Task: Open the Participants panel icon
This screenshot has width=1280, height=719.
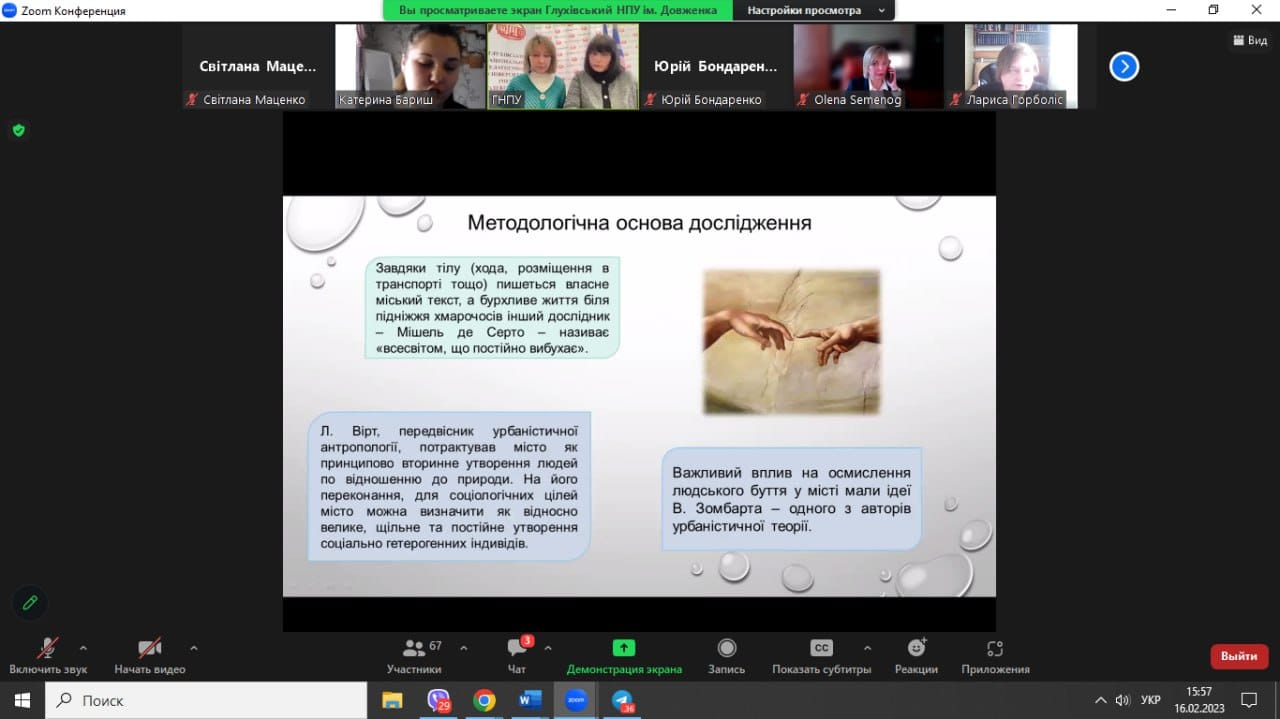Action: (x=414, y=648)
